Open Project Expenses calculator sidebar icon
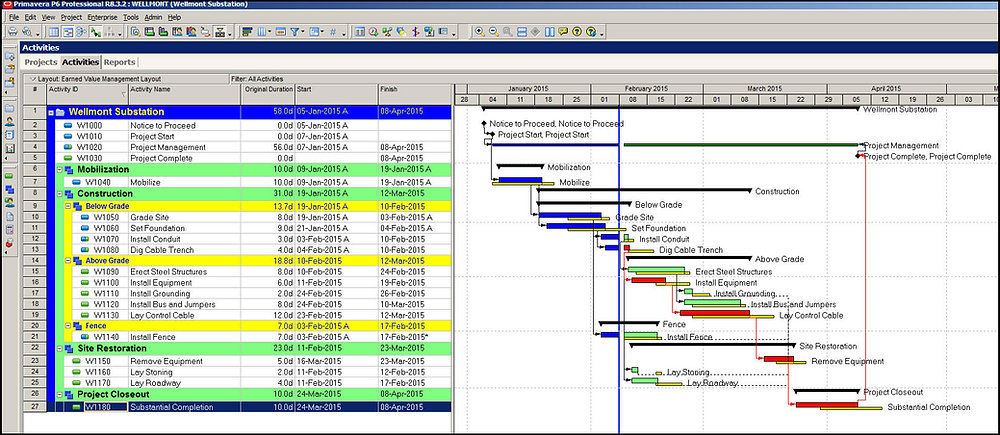The width and height of the screenshot is (1000, 435). pos(10,230)
